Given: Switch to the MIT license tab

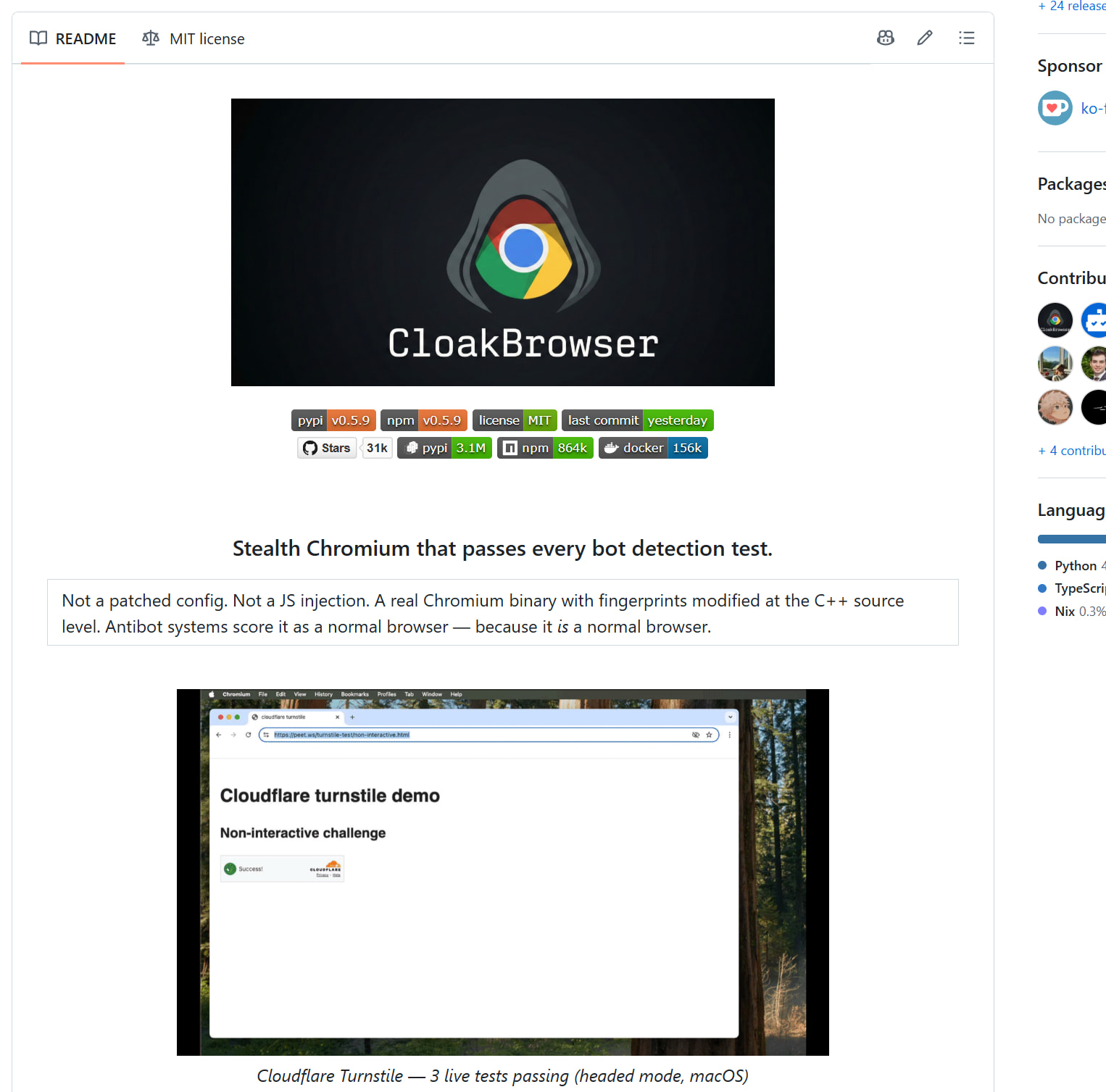Looking at the screenshot, I should pyautogui.click(x=194, y=38).
